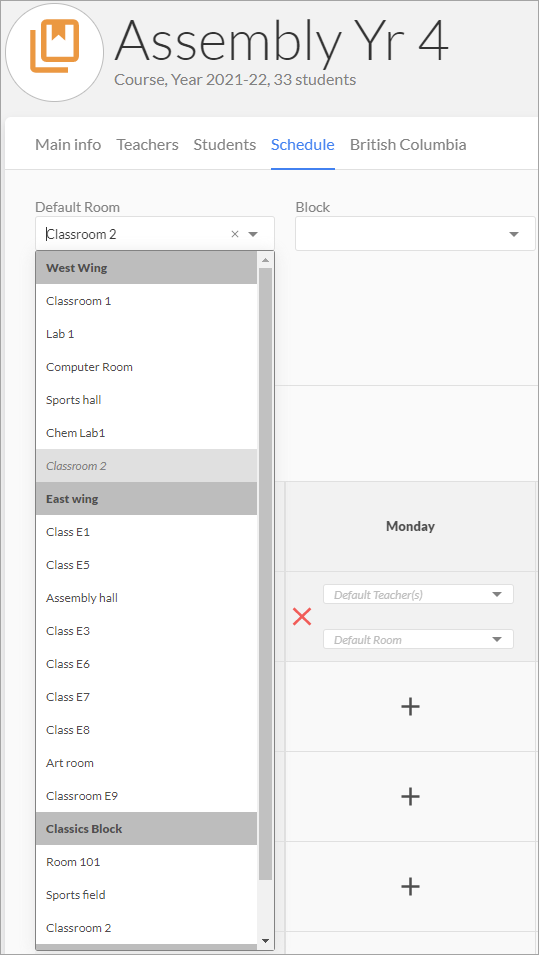Clear the Default Room selection with the x icon
539x955 pixels.
234,234
